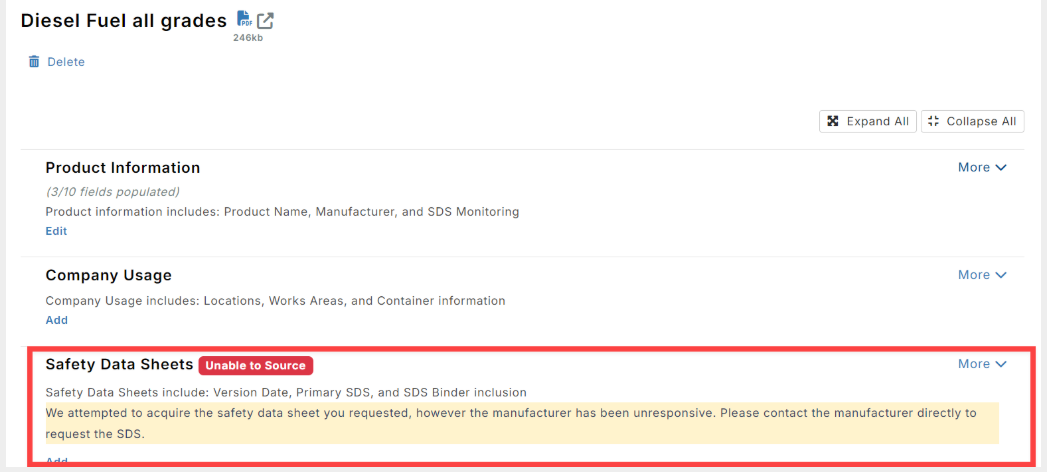Expand All sections button
Screen dimensions: 1047x472
pos(868,122)
